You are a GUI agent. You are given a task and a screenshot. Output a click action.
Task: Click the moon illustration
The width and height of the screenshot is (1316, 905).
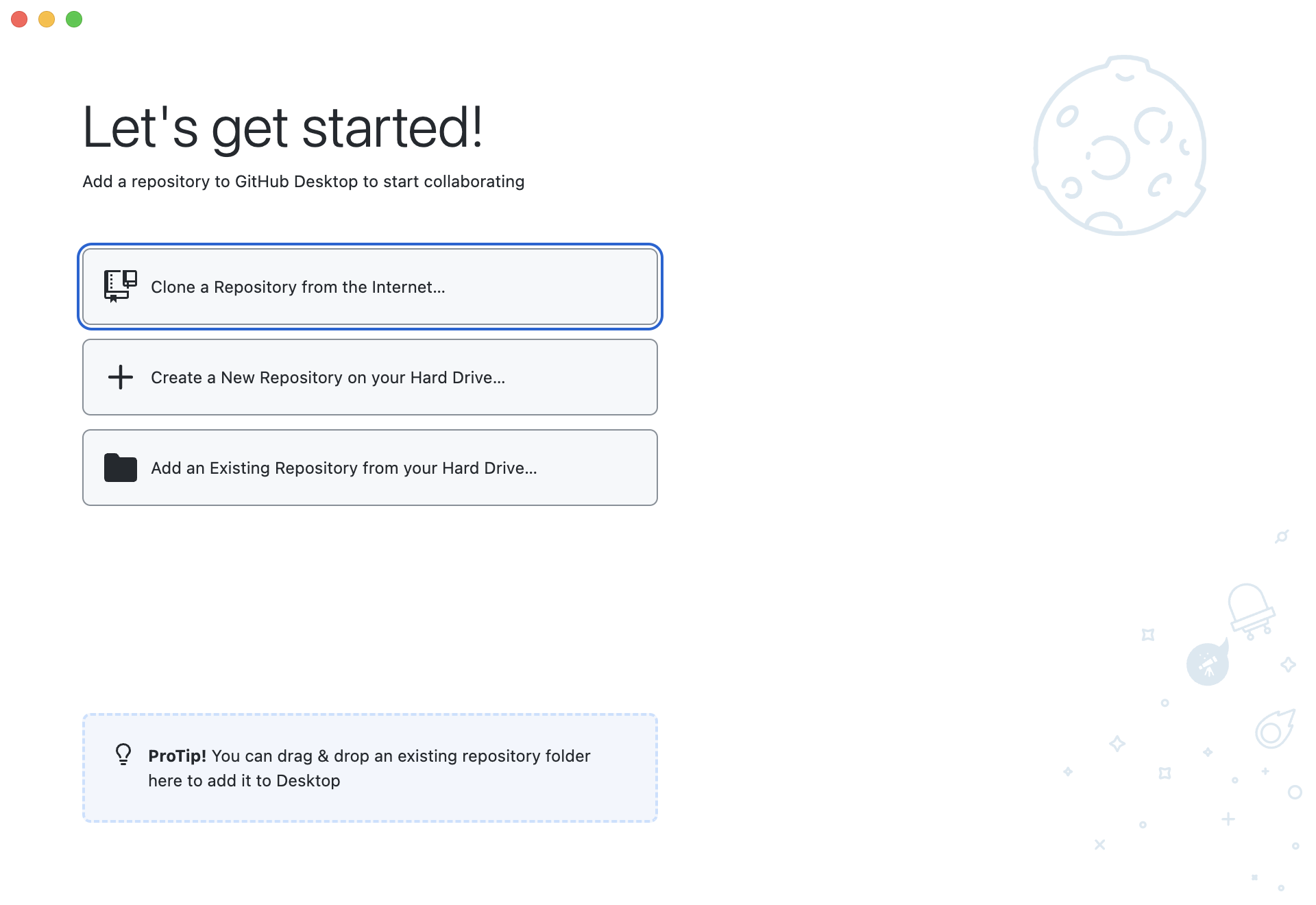pyautogui.click(x=1119, y=146)
